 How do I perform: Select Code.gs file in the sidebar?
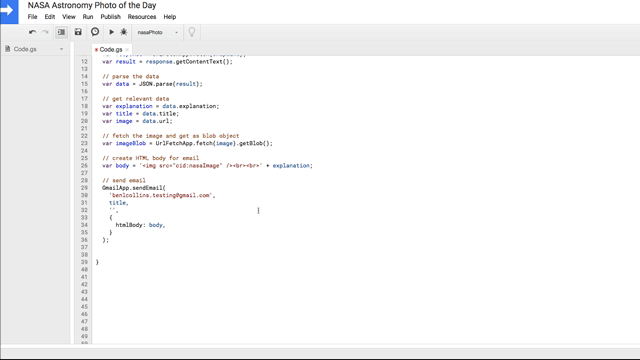[x=25, y=49]
